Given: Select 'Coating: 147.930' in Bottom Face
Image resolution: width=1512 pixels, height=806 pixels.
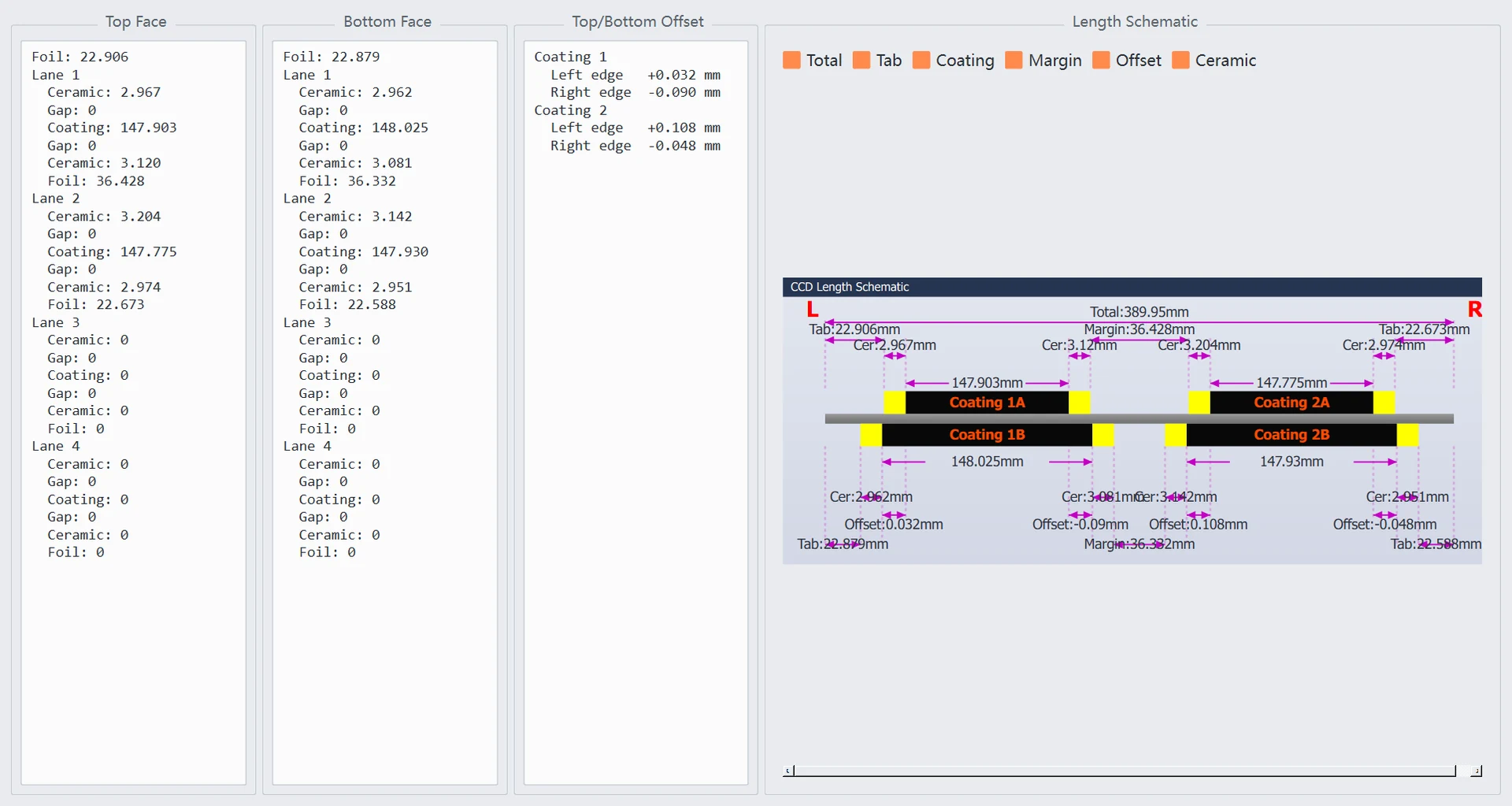Looking at the screenshot, I should click(x=363, y=252).
